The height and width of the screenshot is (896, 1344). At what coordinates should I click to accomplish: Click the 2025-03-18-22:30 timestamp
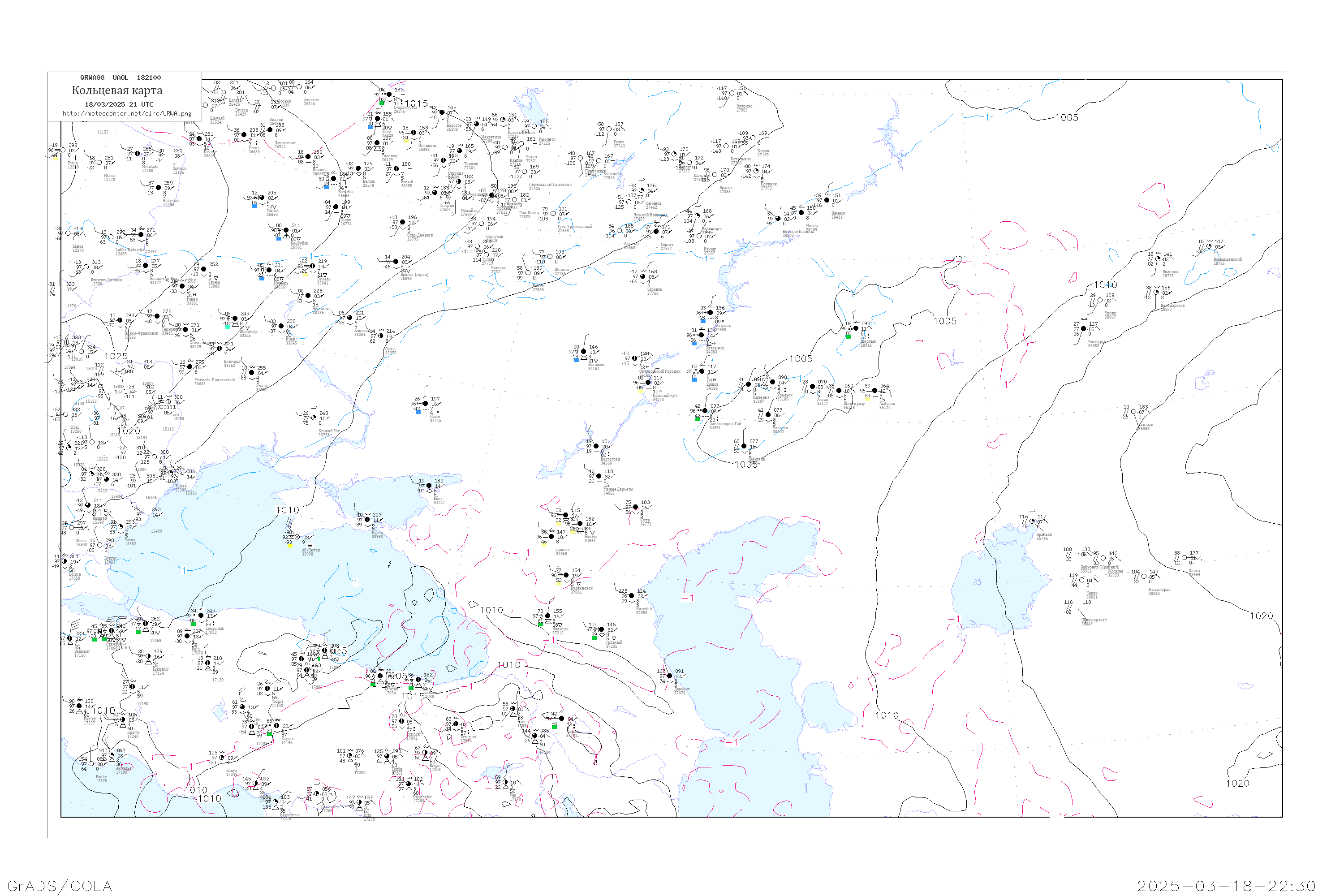pyautogui.click(x=1226, y=886)
